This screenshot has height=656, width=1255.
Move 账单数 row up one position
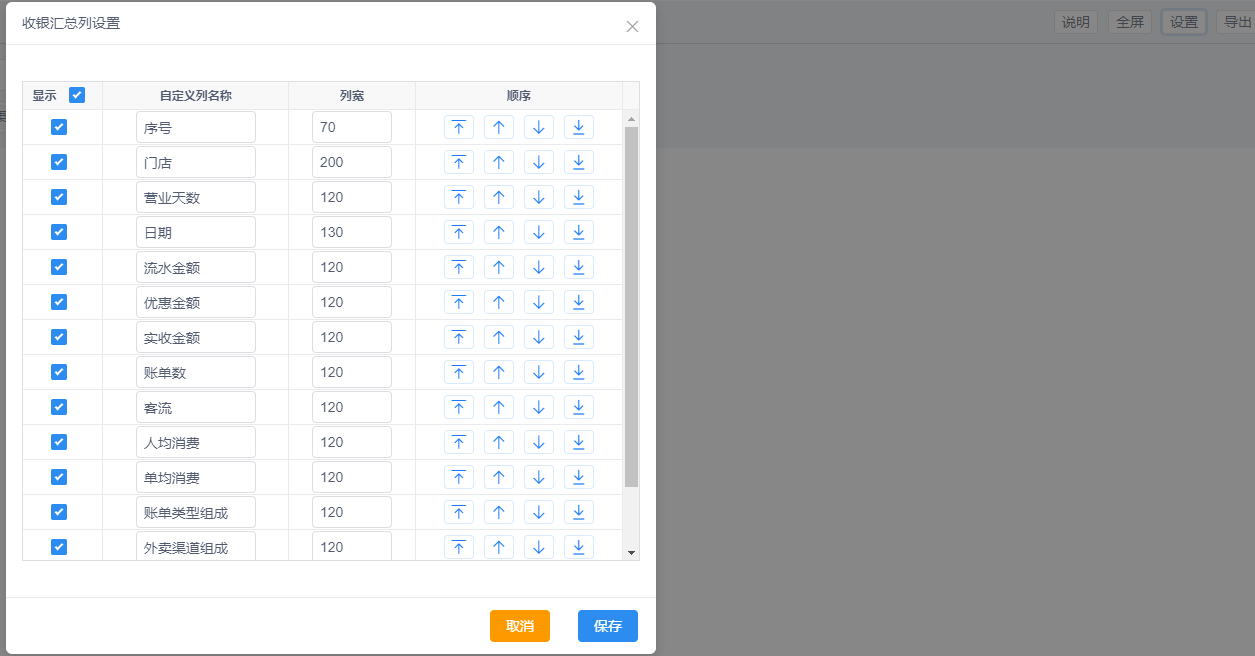click(x=499, y=372)
